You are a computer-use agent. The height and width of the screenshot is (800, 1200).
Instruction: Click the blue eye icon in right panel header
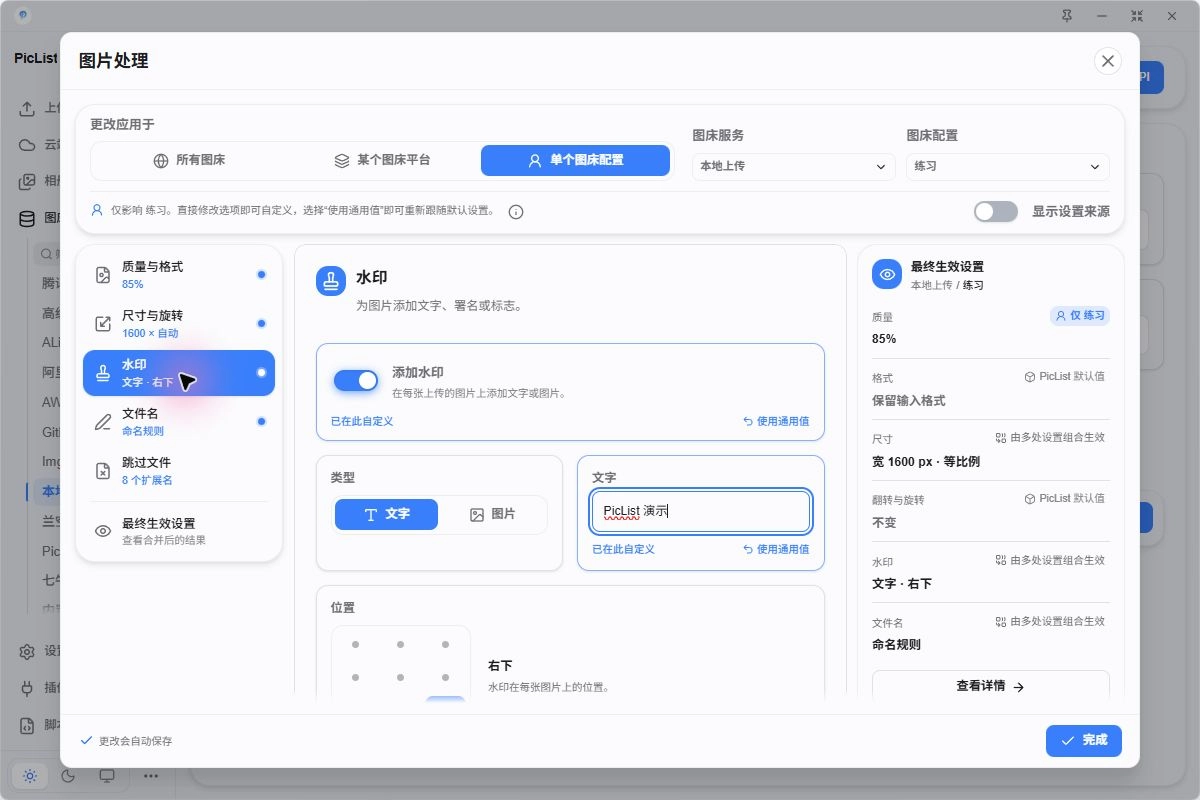887,275
